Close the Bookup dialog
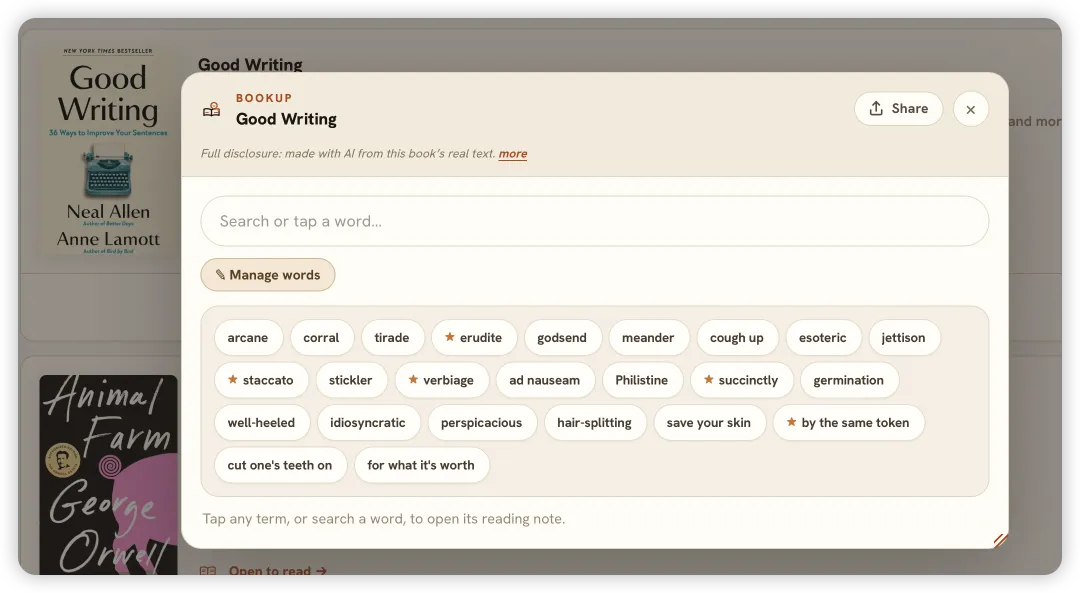 pos(970,110)
